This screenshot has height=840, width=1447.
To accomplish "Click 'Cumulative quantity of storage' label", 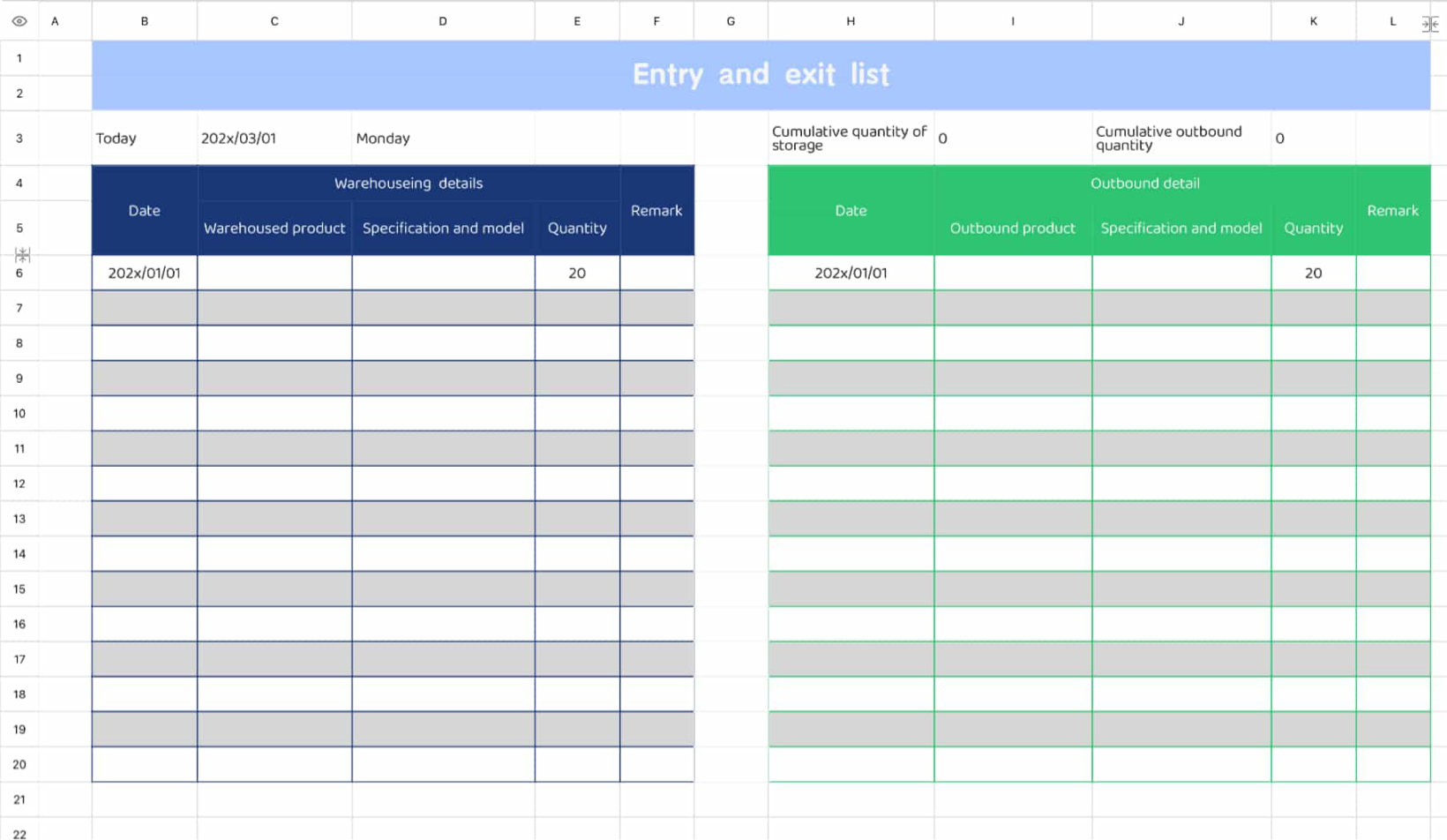I will pos(851,139).
